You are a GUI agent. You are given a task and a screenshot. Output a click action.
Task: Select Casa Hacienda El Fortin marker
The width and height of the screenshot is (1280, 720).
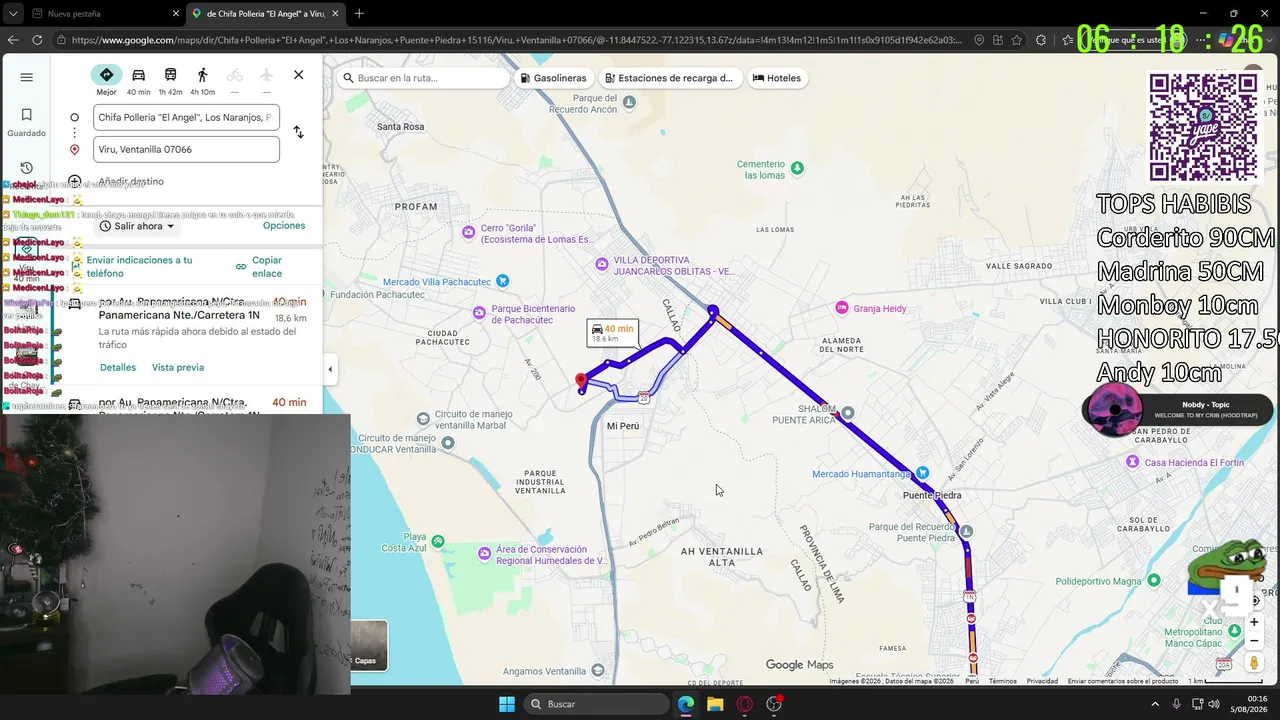click(x=1132, y=462)
